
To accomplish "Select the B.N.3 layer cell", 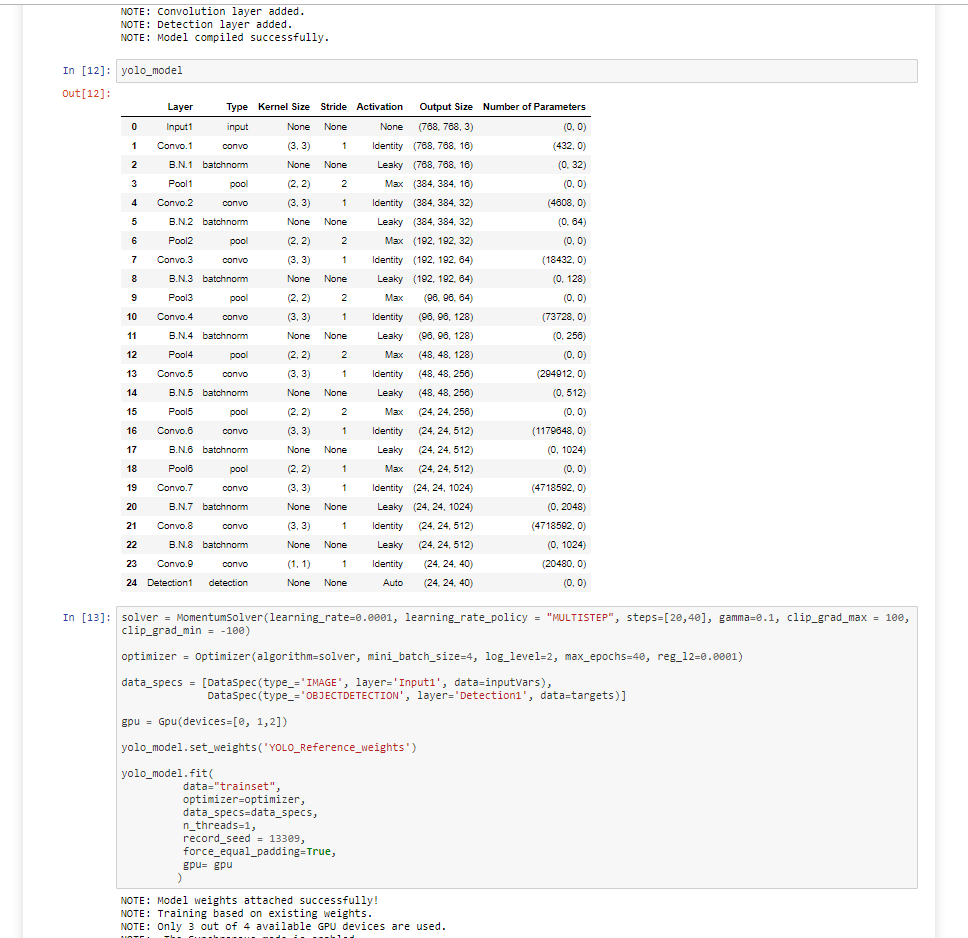I will point(180,278).
